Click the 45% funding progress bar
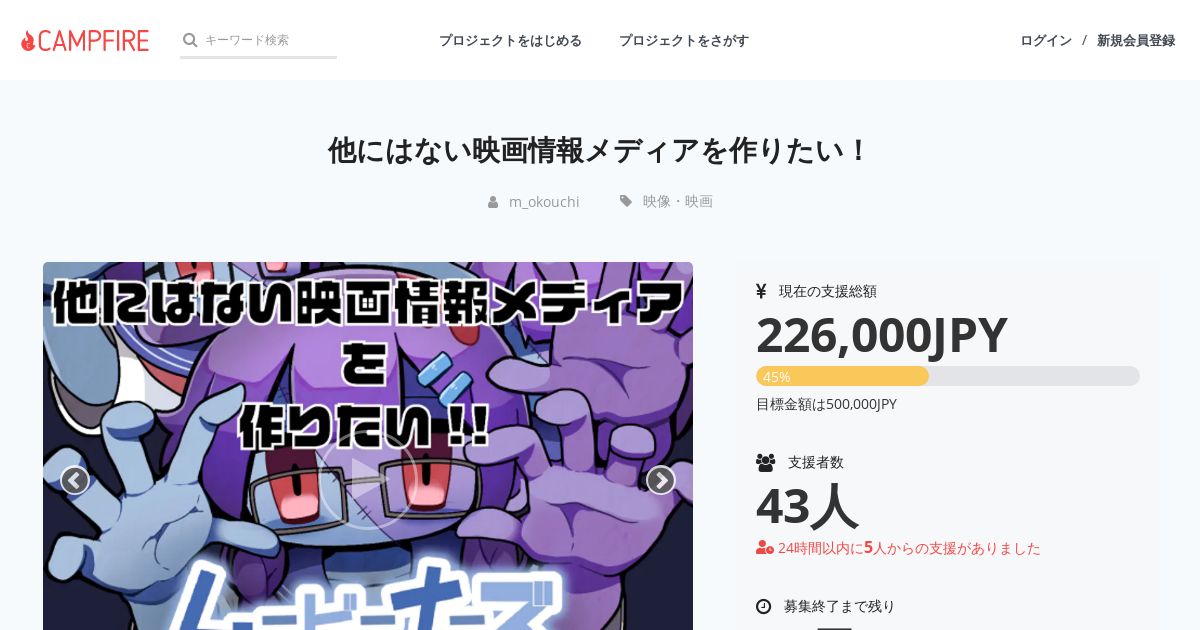1200x630 pixels. (x=948, y=376)
